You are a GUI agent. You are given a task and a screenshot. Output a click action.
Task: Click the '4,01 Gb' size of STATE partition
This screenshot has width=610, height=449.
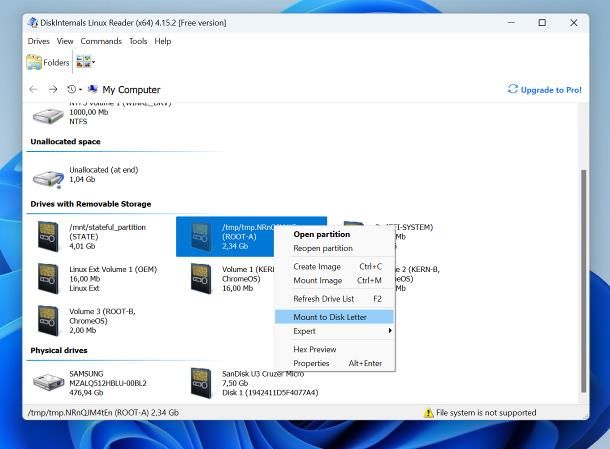pos(82,246)
